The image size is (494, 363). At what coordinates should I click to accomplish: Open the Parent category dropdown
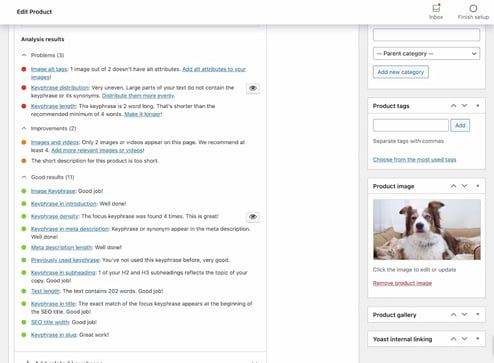tap(426, 54)
